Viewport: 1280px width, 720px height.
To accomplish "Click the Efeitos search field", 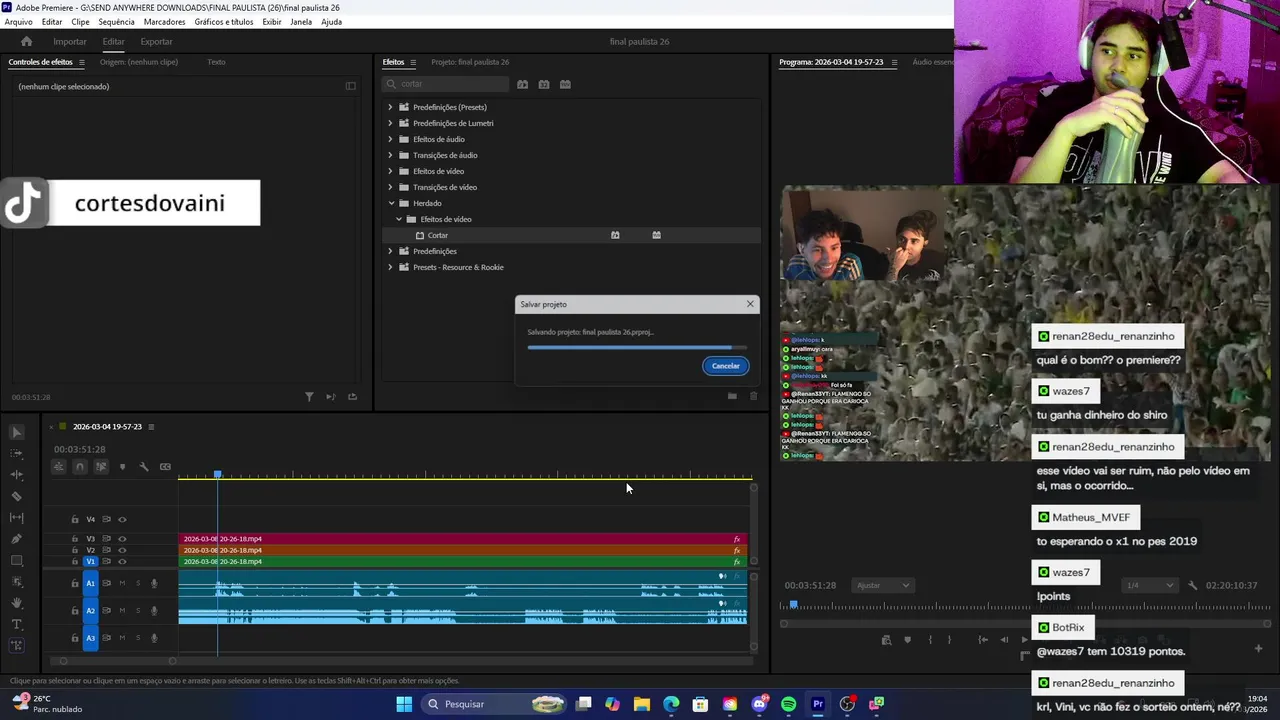I will tap(446, 84).
